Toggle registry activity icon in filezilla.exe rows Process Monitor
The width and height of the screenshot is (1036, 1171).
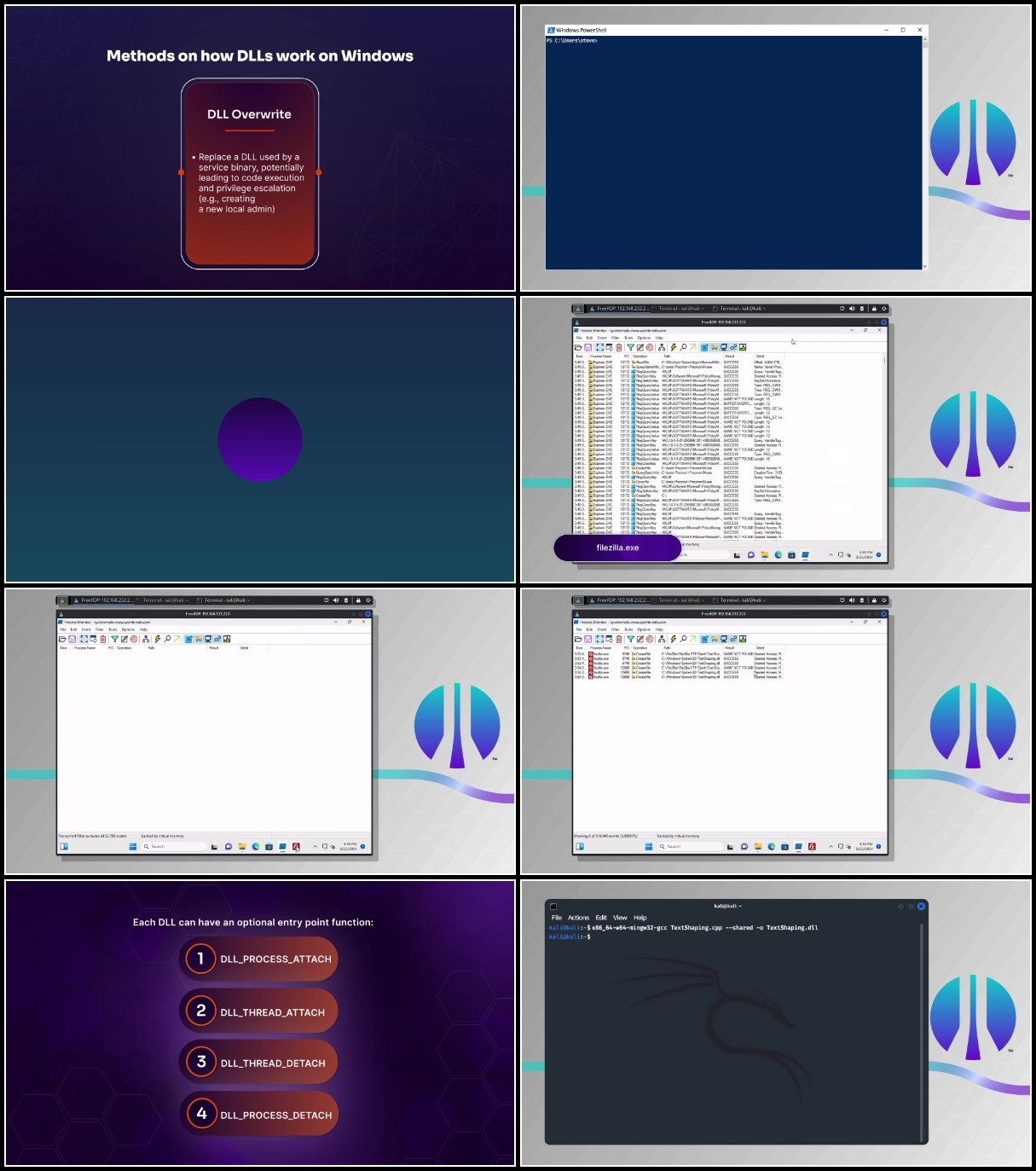click(x=704, y=639)
